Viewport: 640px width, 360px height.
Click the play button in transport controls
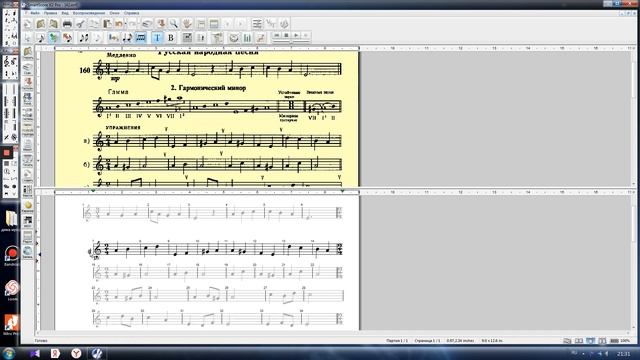296,36
